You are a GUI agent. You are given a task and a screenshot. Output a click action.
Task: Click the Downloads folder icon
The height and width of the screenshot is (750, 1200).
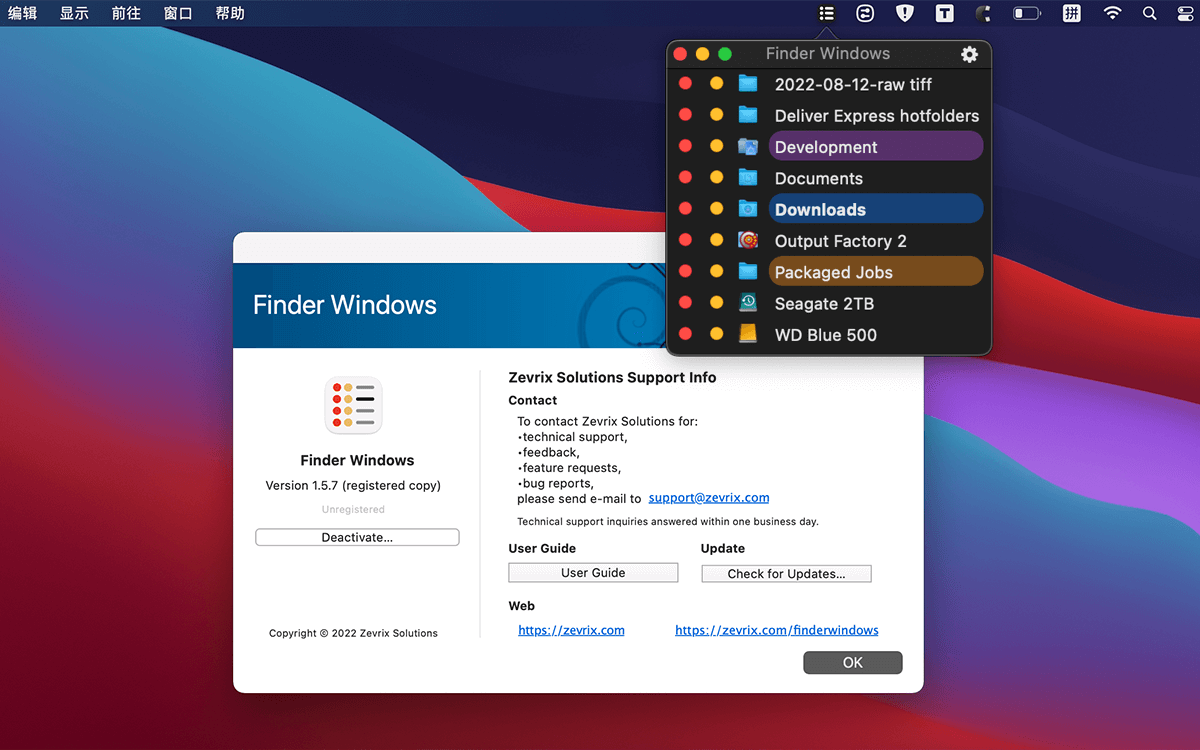point(748,208)
